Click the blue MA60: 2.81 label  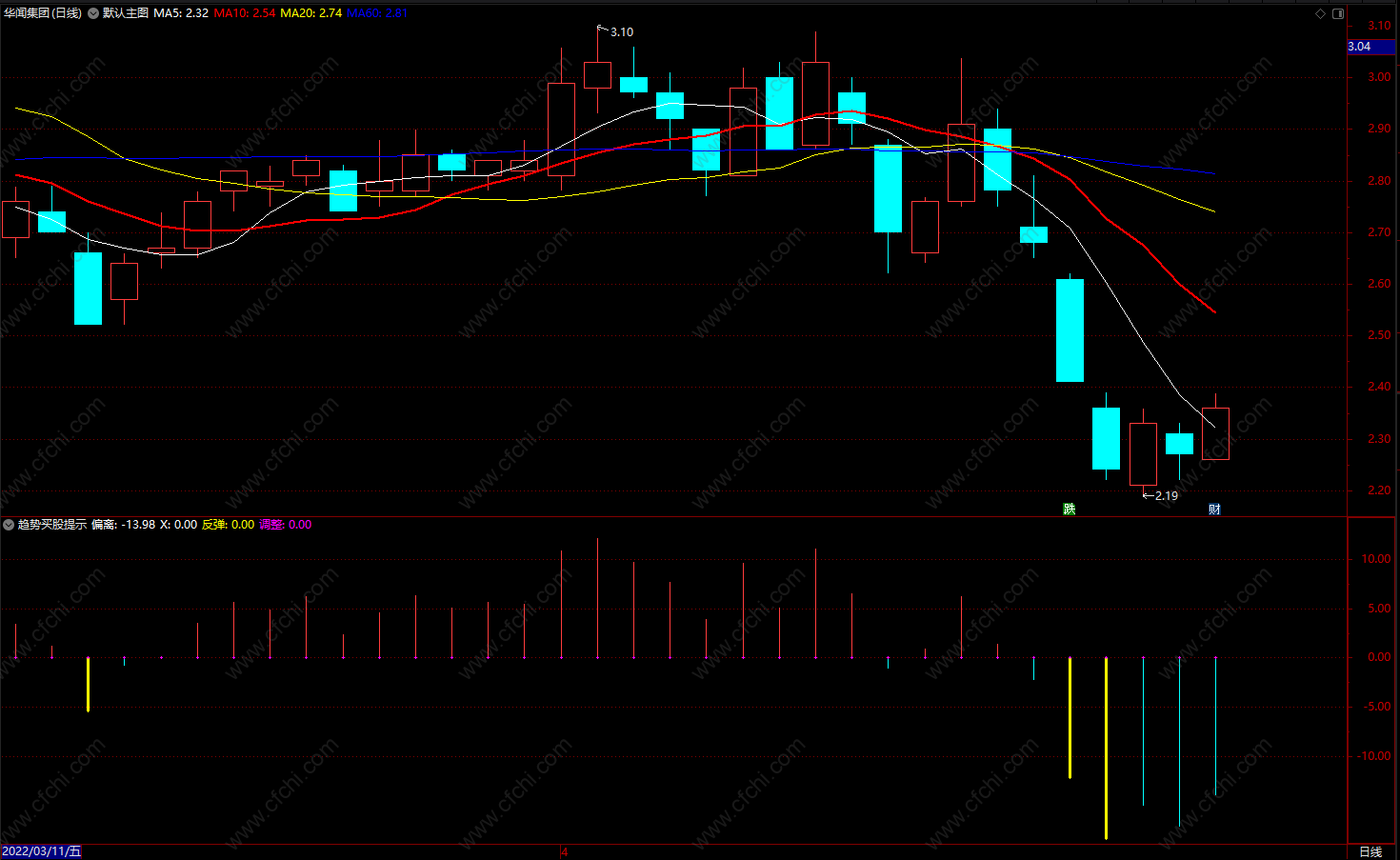[377, 13]
